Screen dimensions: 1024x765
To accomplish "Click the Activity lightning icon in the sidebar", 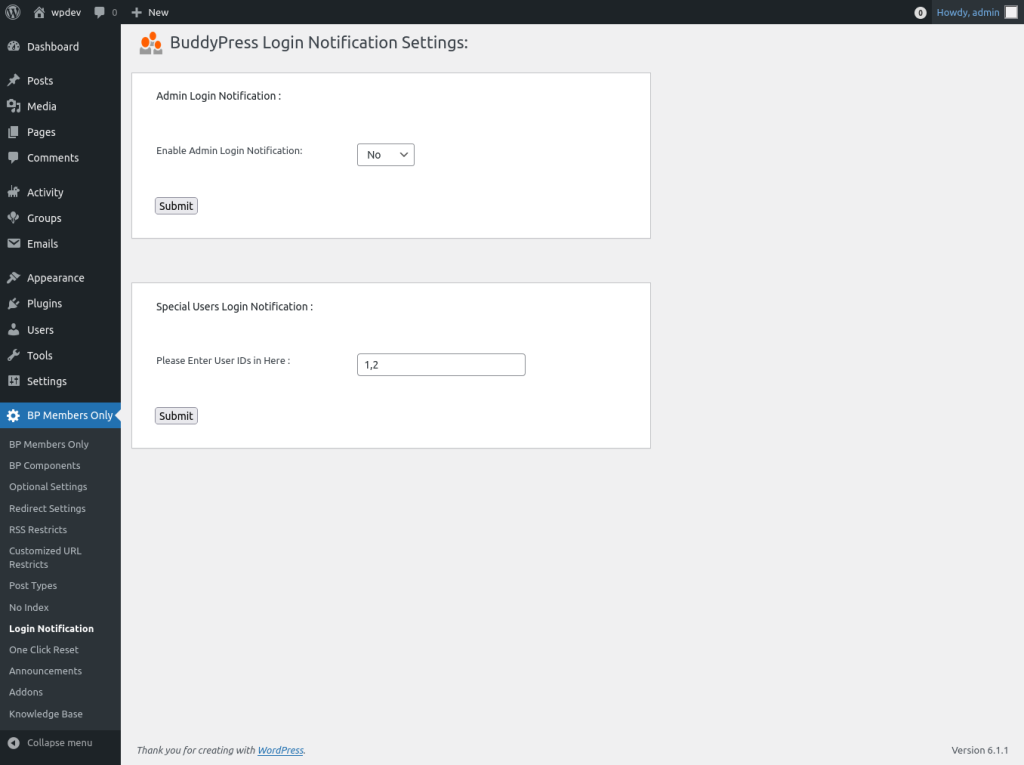I will click(16, 192).
